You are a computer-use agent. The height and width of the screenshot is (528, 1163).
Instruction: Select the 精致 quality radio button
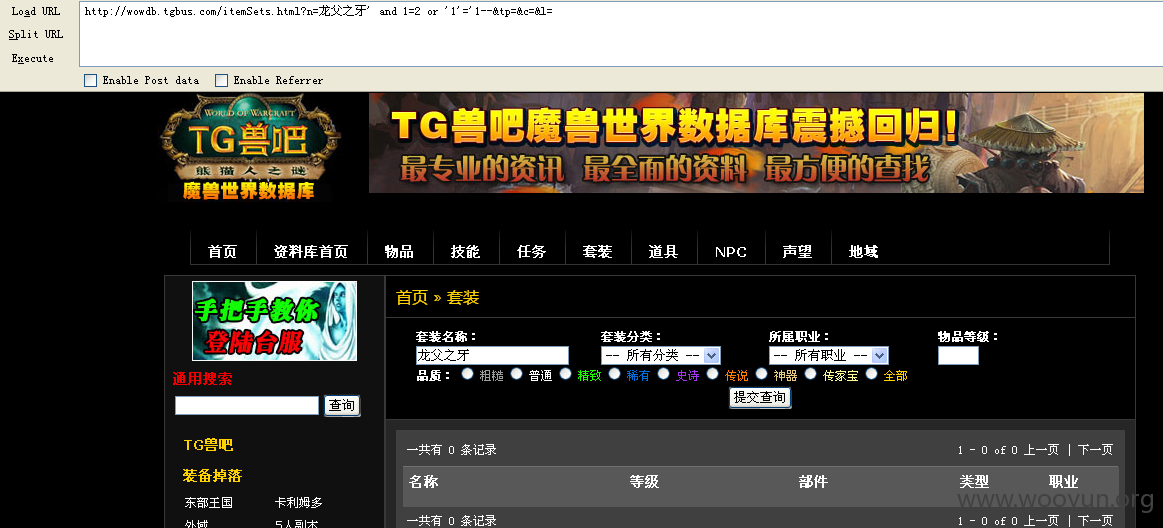click(x=565, y=374)
